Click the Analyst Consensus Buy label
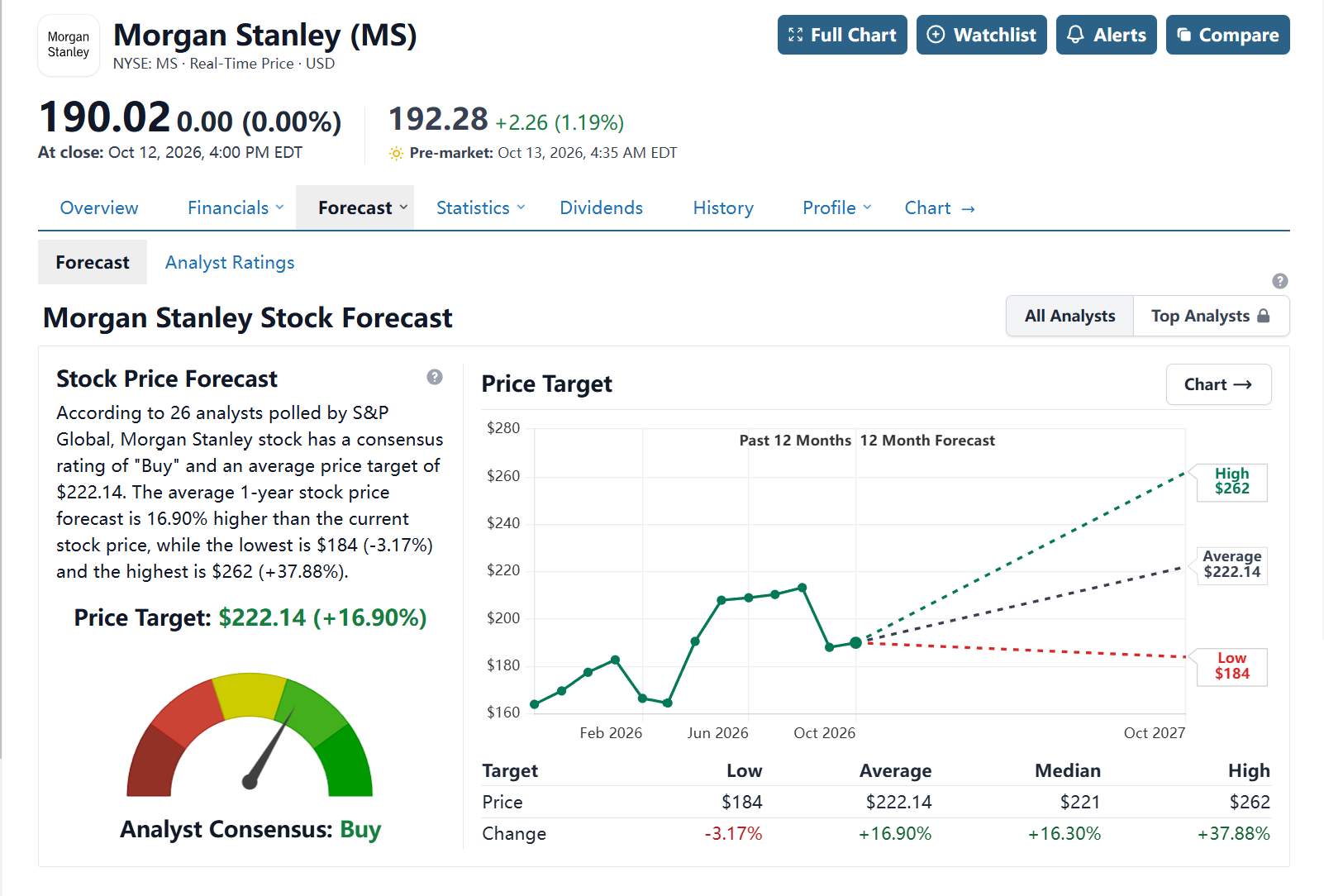Viewport: 1324px width, 896px height. point(250,829)
